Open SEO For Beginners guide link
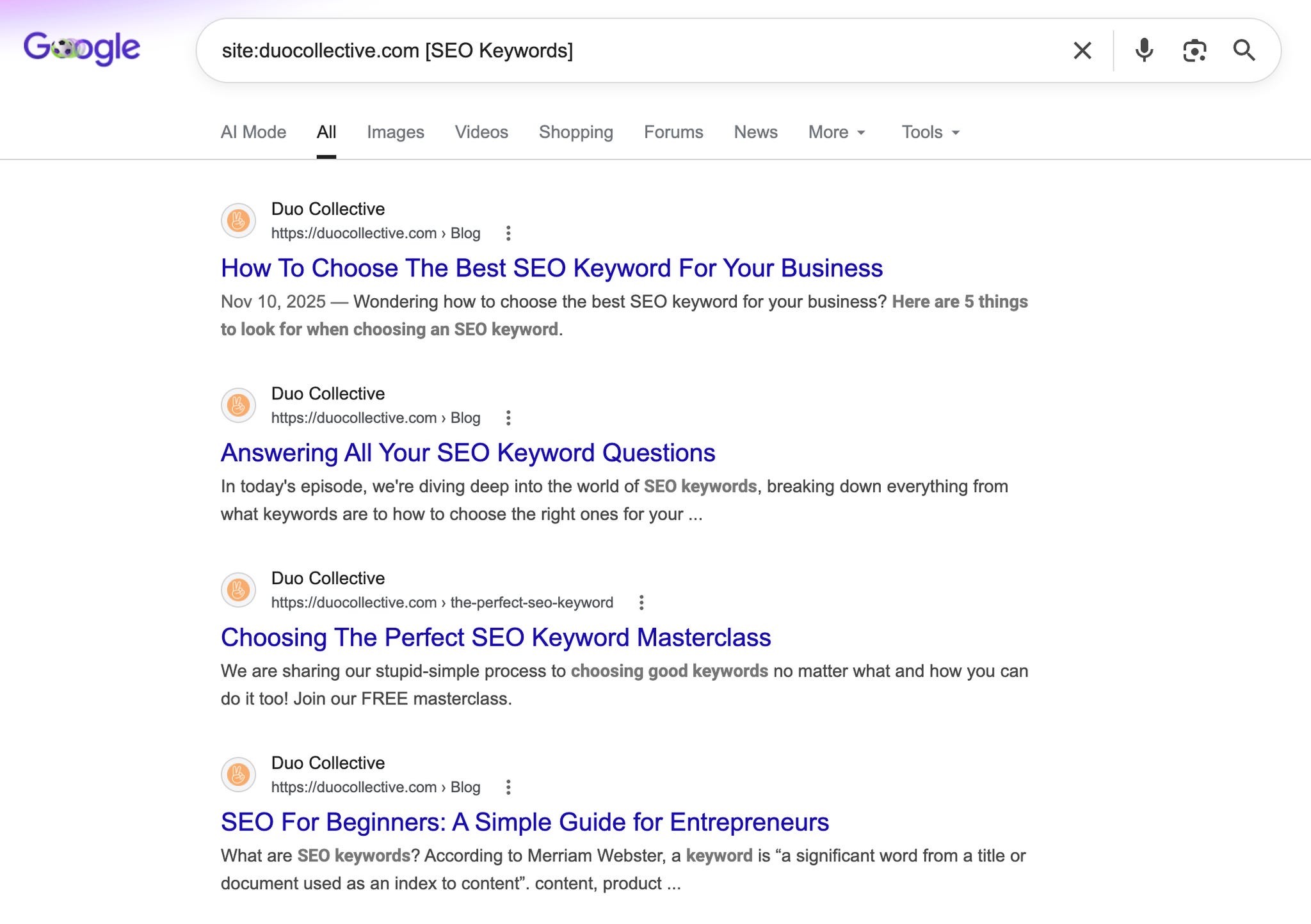The width and height of the screenshot is (1311, 924). point(525,822)
